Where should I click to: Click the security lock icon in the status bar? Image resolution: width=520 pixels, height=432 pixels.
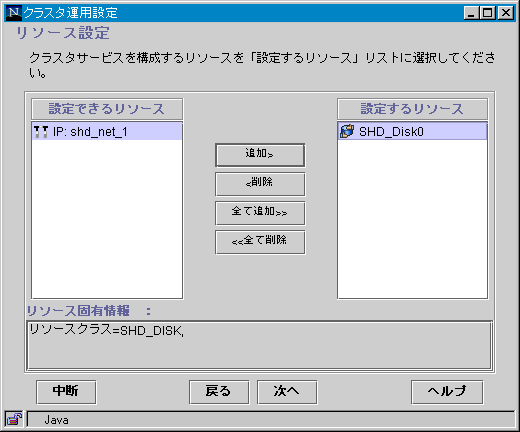point(14,419)
